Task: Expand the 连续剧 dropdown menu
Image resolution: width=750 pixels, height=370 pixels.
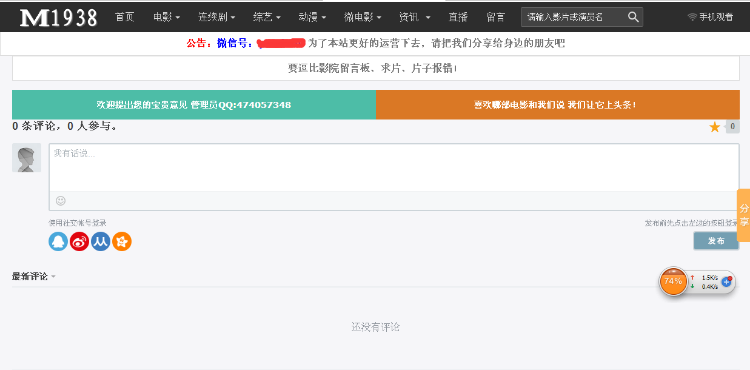Action: [x=217, y=17]
